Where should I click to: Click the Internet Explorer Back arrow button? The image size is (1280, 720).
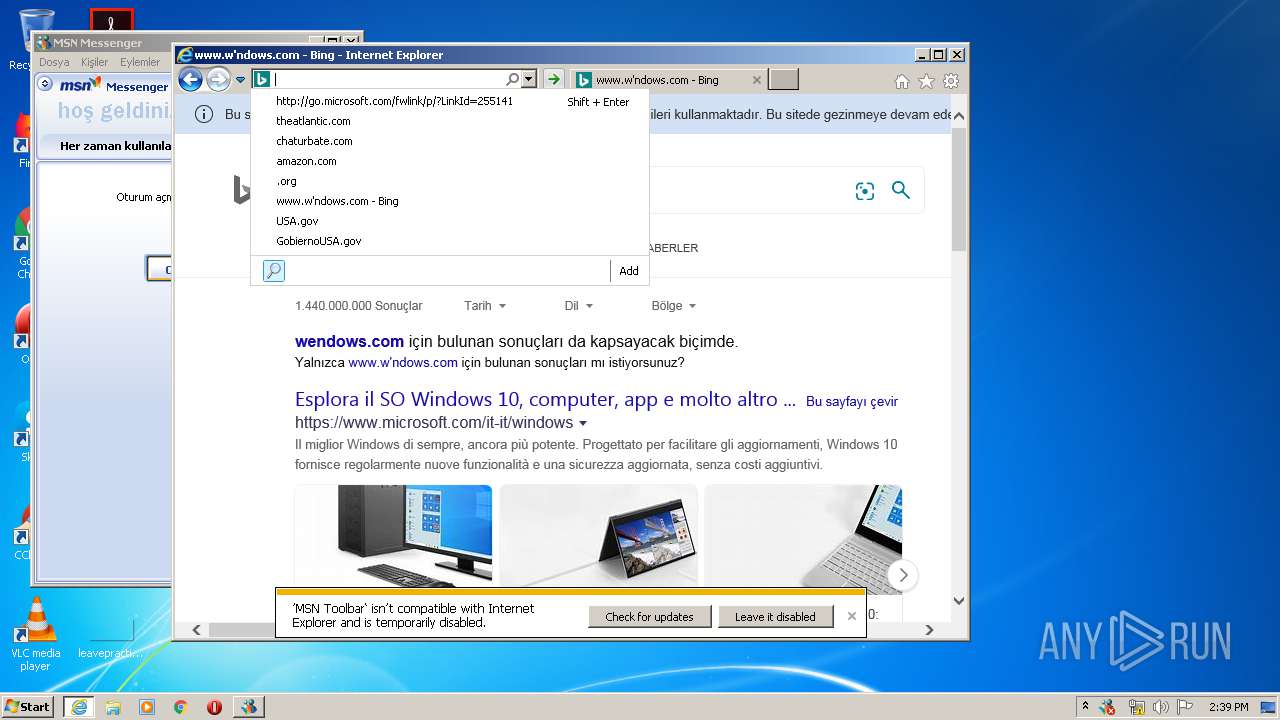(190, 80)
